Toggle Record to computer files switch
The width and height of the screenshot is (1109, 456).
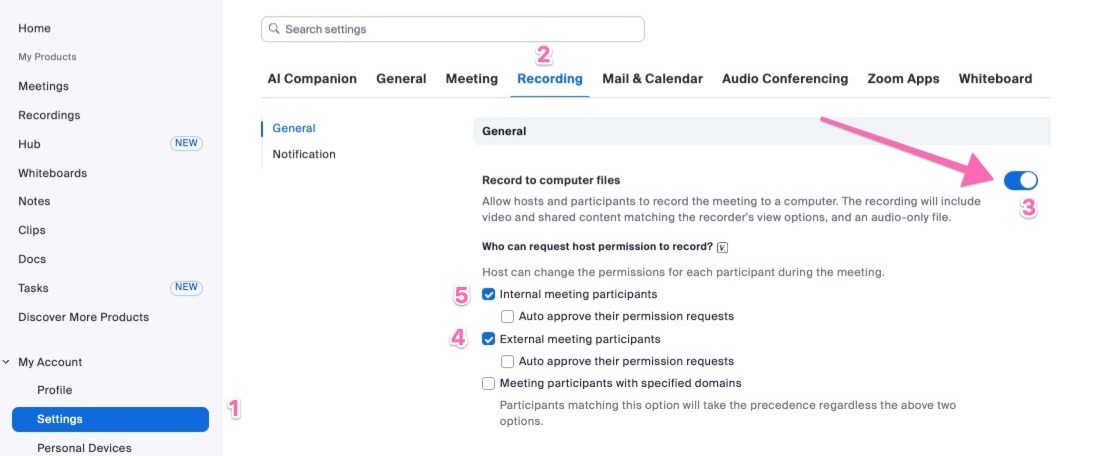1020,180
